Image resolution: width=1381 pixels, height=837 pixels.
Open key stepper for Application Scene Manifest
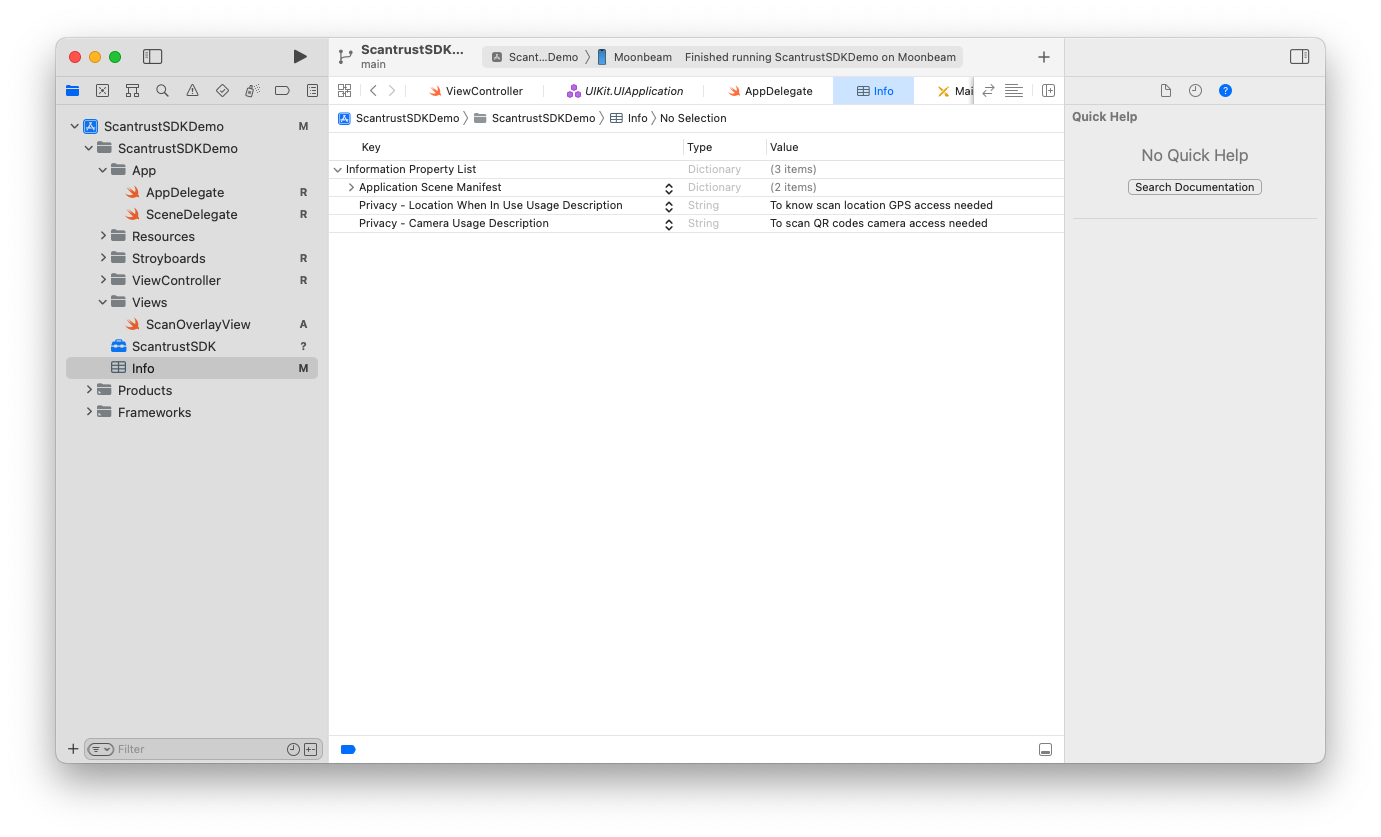[669, 188]
